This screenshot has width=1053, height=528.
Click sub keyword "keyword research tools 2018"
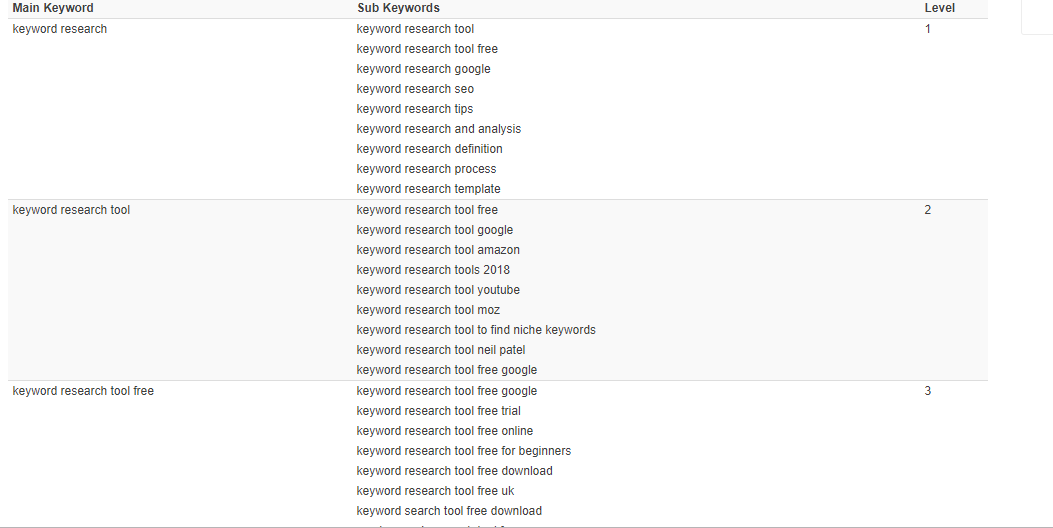[433, 270]
